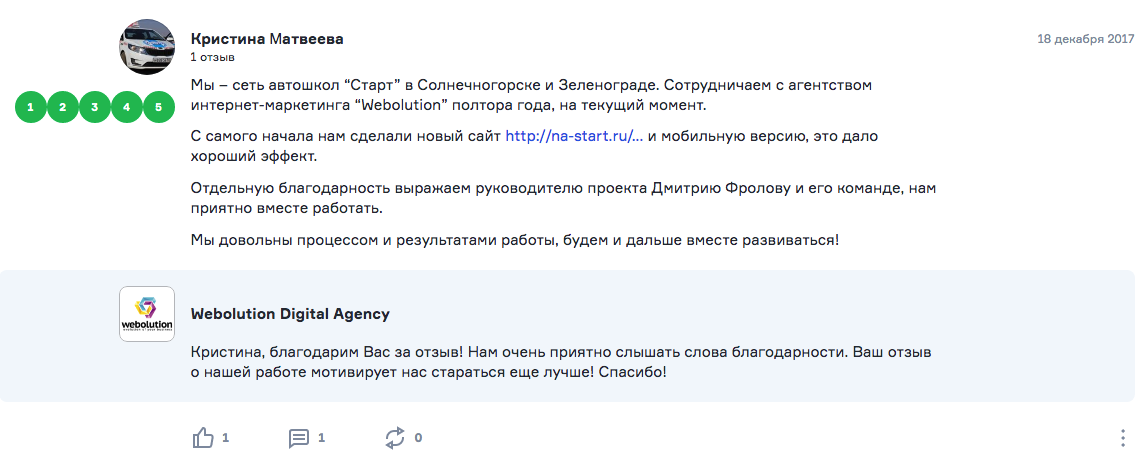Click the repost arrows icon
The image size is (1136, 466).
395,438
